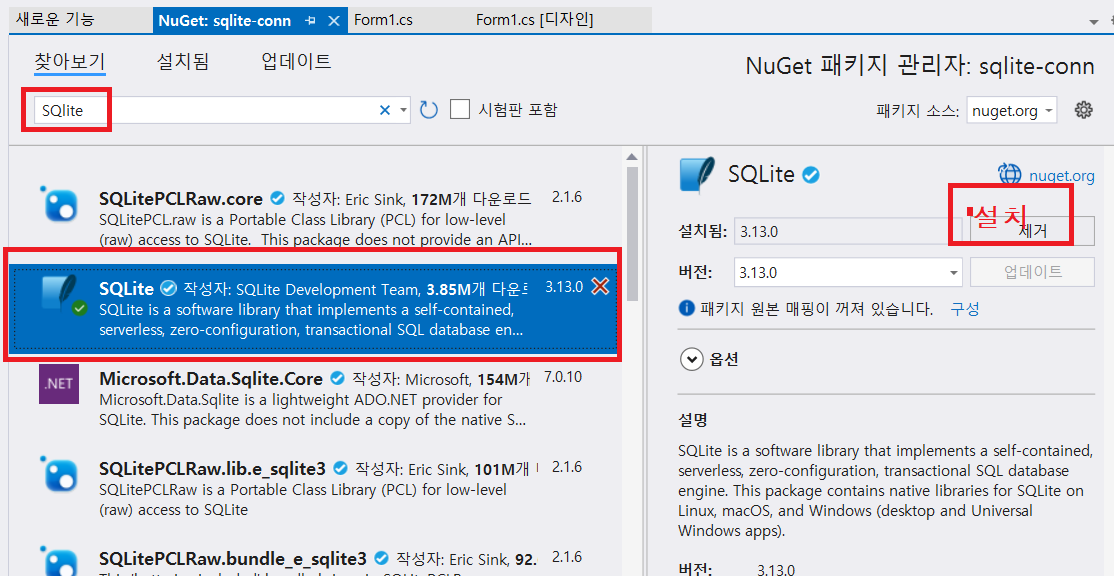
Task: Expand the 옵션 options section
Action: click(691, 359)
